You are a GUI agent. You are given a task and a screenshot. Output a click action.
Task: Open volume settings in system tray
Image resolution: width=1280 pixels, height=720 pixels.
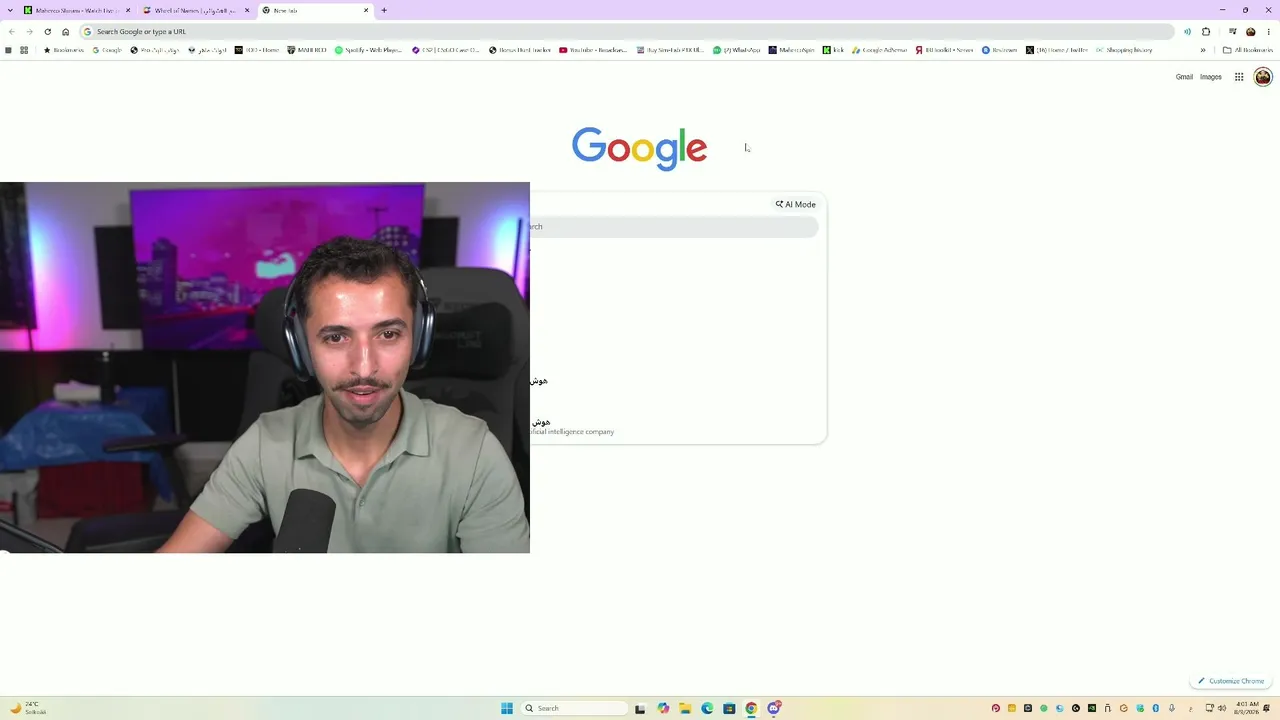(1222, 708)
